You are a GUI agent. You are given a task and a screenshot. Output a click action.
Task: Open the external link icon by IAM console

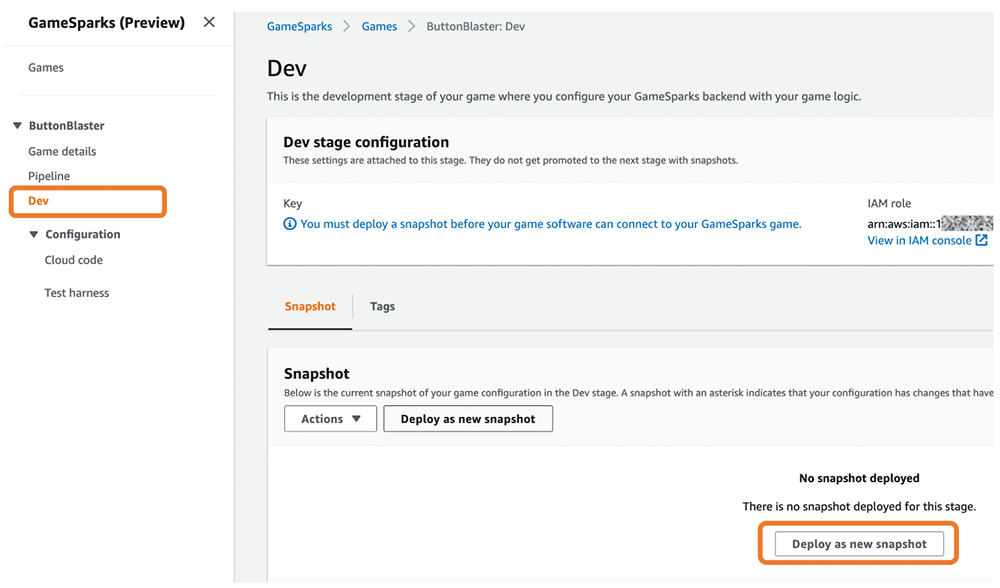click(x=982, y=240)
